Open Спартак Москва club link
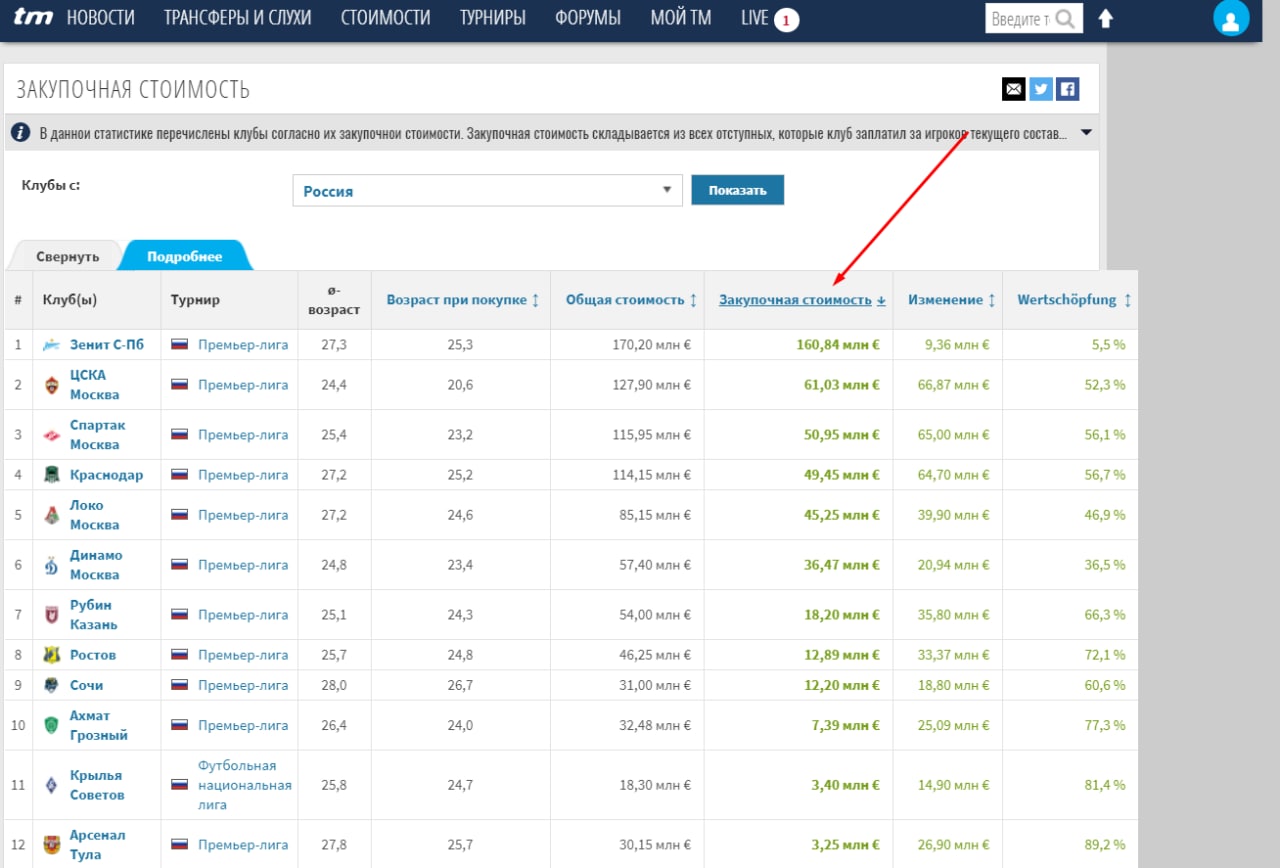1280x868 pixels. (98, 435)
